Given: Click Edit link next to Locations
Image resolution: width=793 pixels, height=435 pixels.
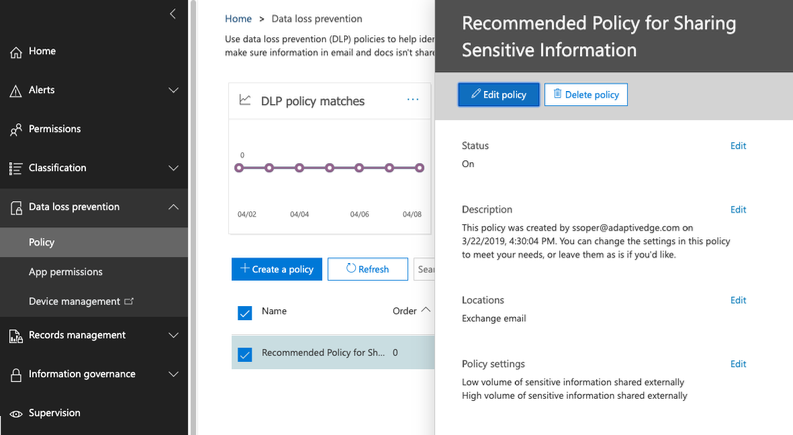Looking at the screenshot, I should point(738,300).
